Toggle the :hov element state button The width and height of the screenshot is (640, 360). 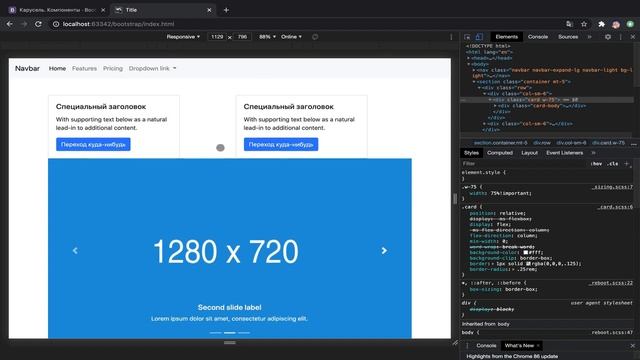coord(596,164)
